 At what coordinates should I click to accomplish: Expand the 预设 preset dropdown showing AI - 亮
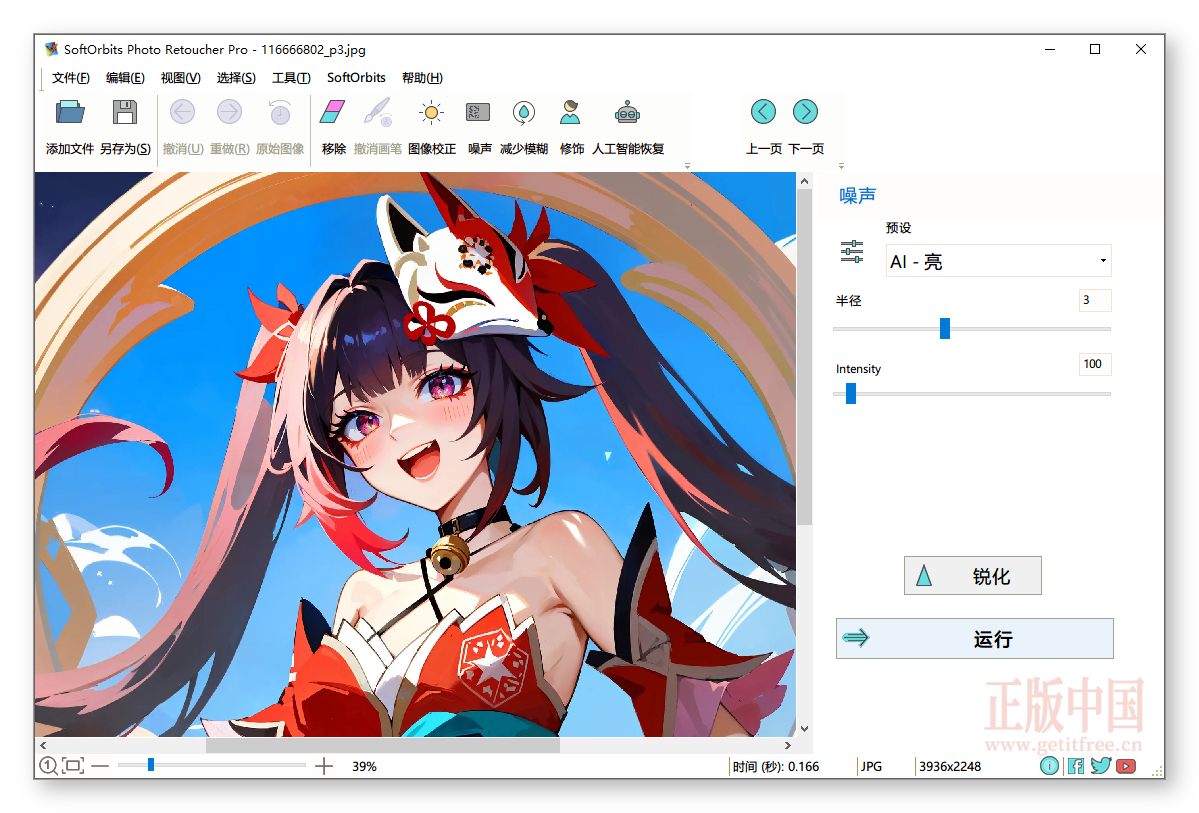[x=999, y=261]
